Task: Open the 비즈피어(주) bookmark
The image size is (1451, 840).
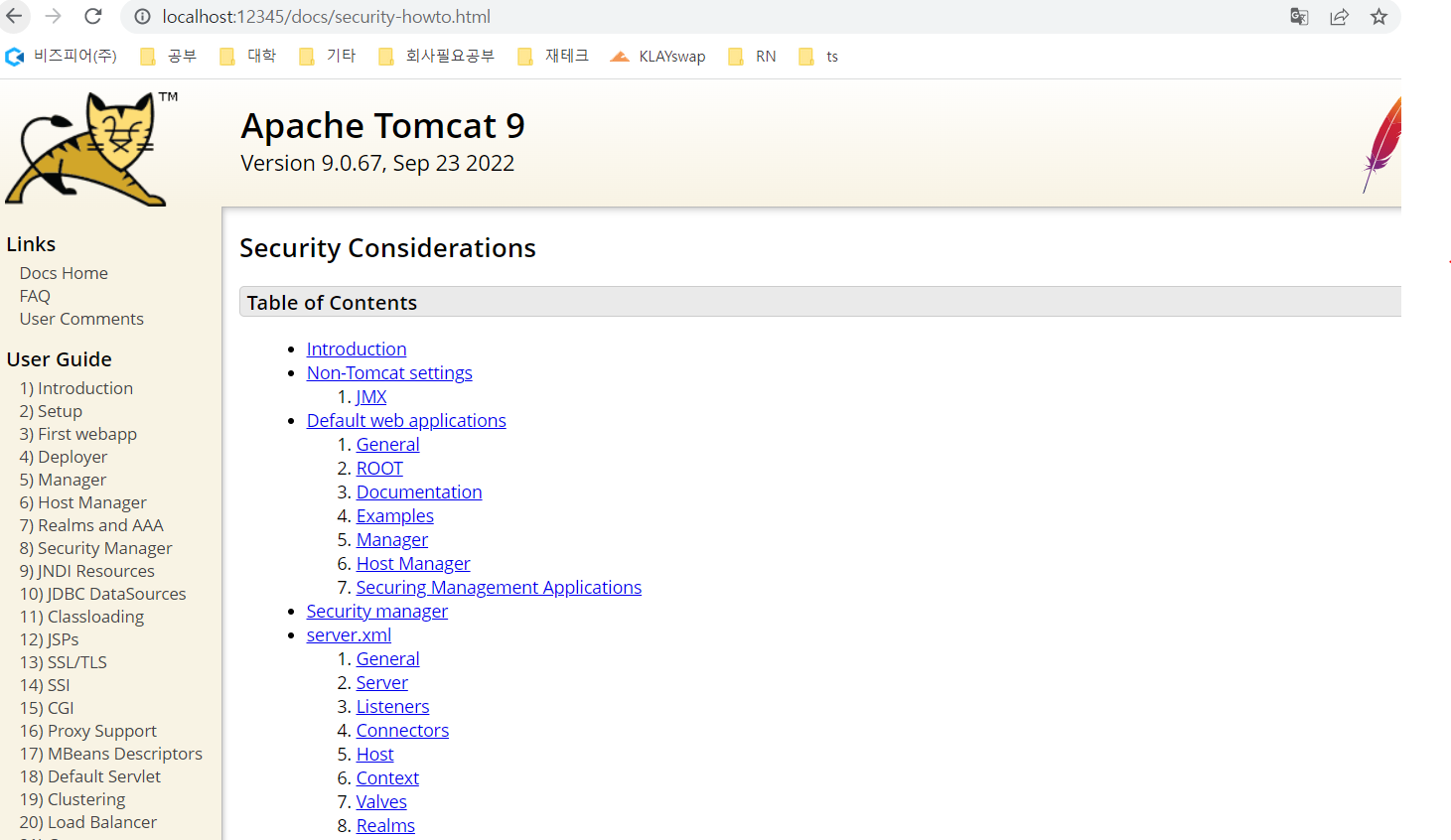Action: tap(62, 57)
